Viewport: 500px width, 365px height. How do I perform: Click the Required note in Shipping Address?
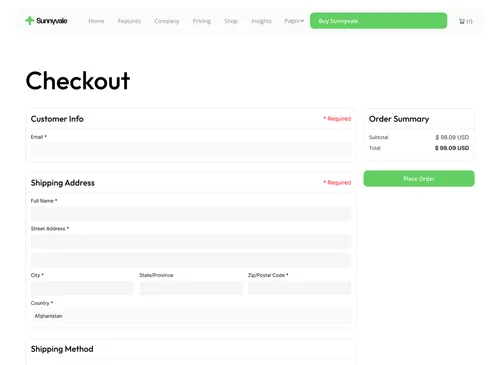point(337,183)
